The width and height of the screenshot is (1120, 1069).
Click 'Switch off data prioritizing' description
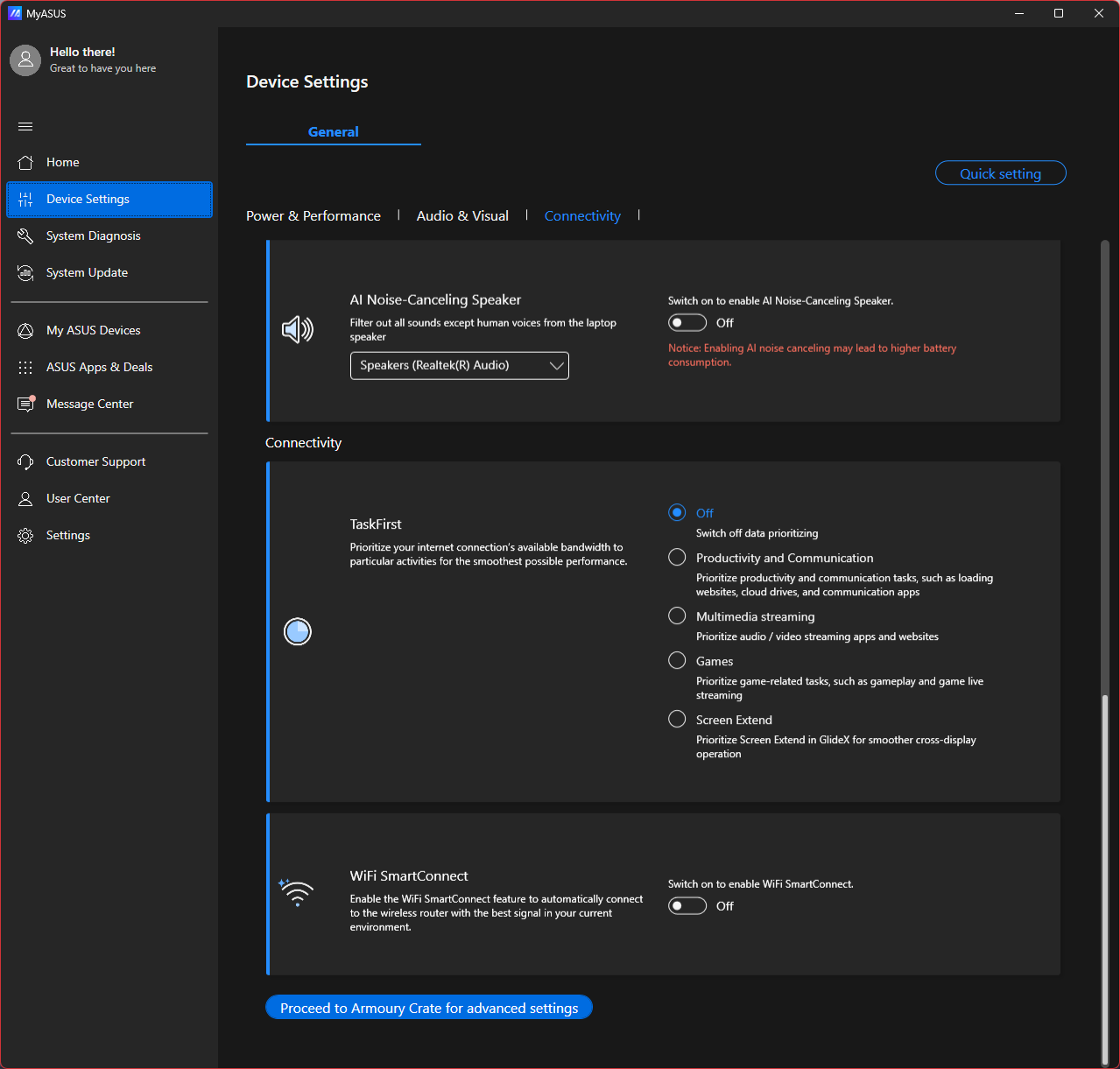pos(757,533)
